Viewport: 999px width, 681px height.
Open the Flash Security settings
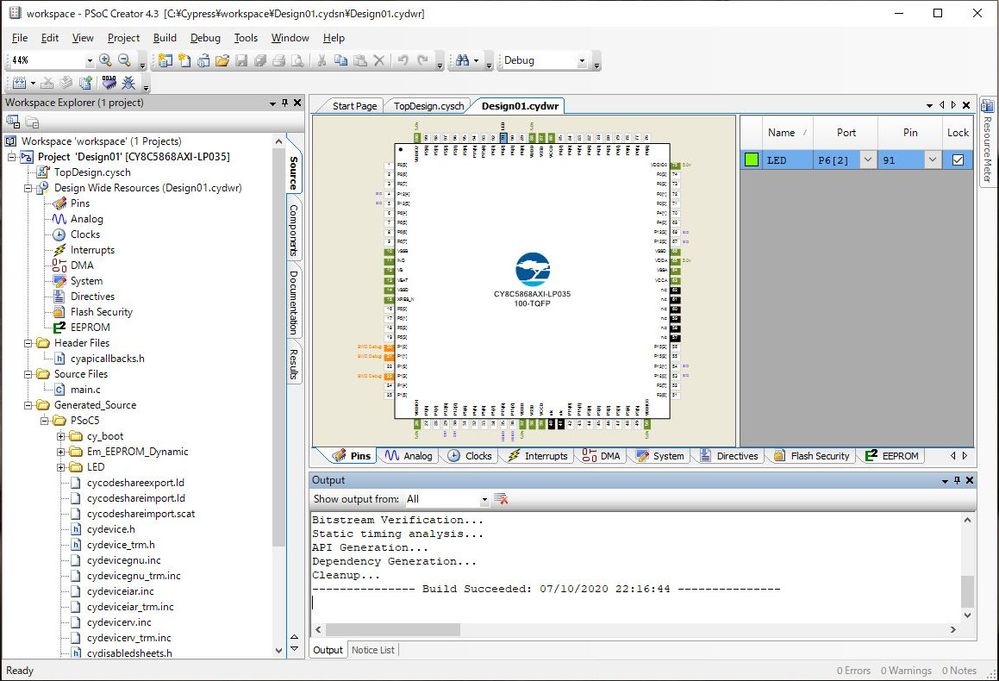[x=811, y=455]
